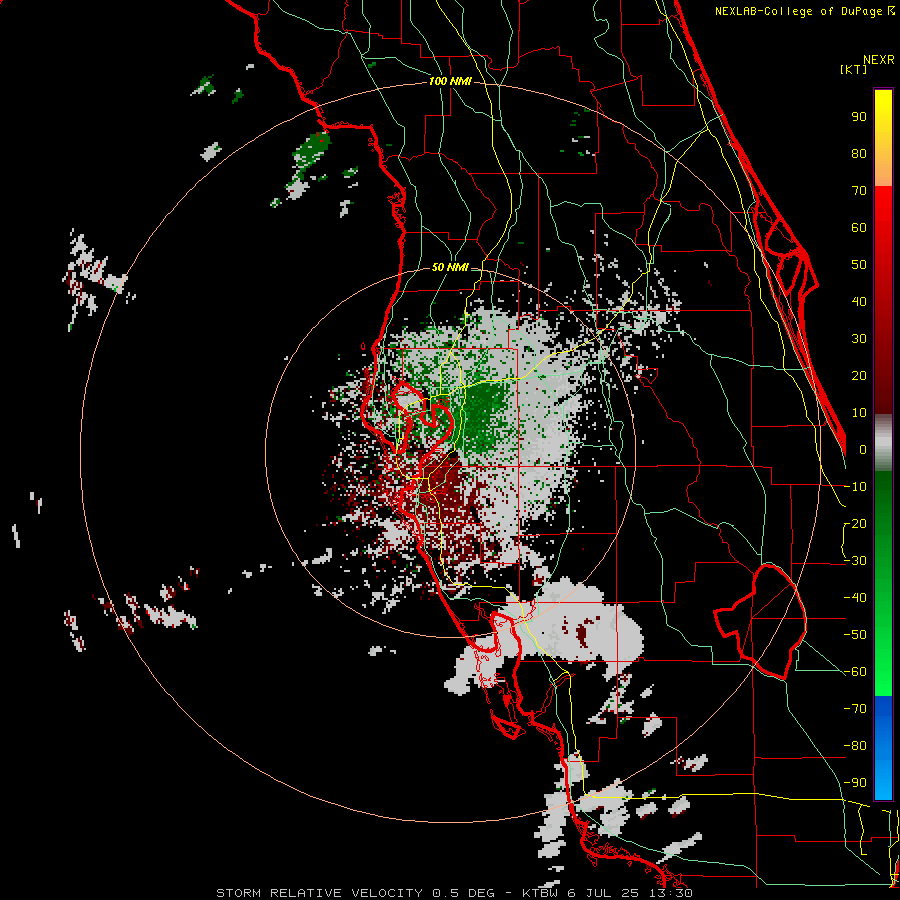Click the NEXLAB-College of DuPage label
900x900 pixels.
click(804, 11)
